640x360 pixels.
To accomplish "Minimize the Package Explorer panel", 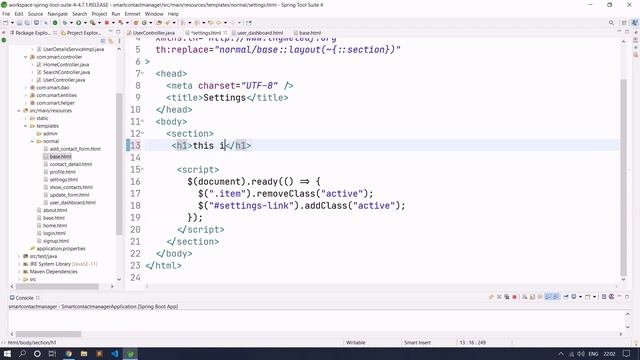I will coord(110,31).
